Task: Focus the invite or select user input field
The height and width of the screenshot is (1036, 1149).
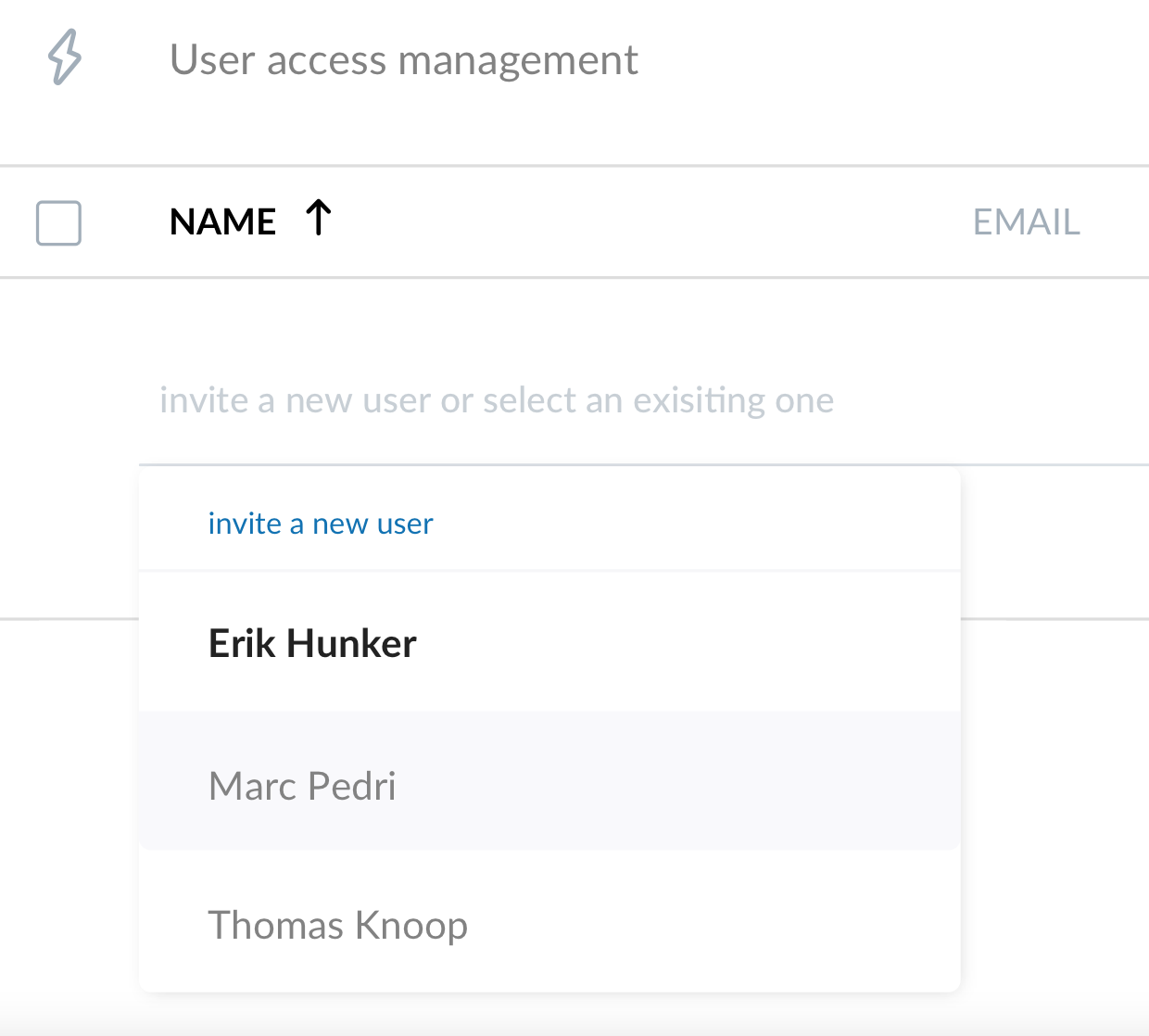Action: tap(643, 400)
